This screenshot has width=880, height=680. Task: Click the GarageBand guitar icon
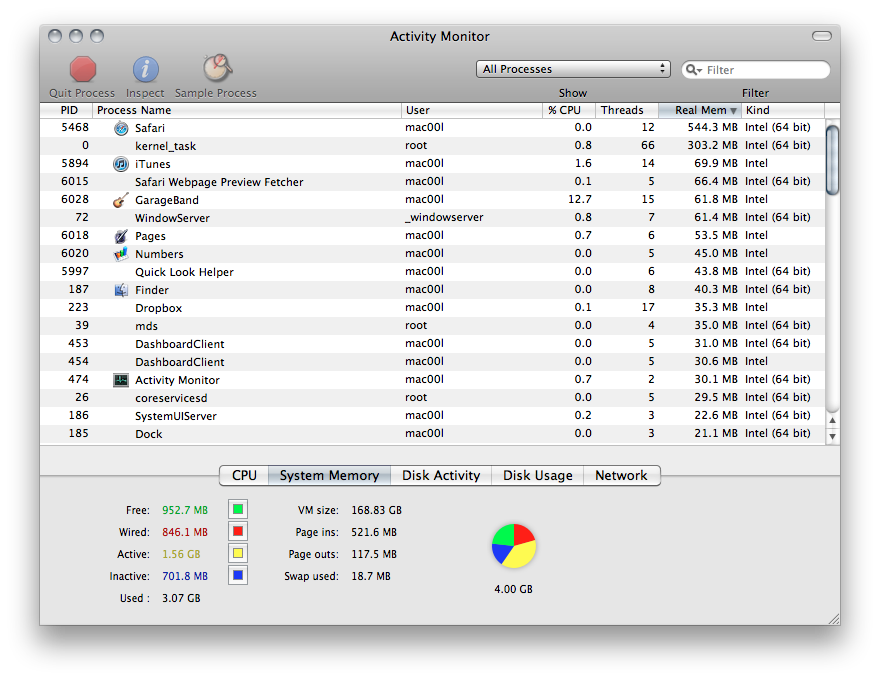pos(120,200)
